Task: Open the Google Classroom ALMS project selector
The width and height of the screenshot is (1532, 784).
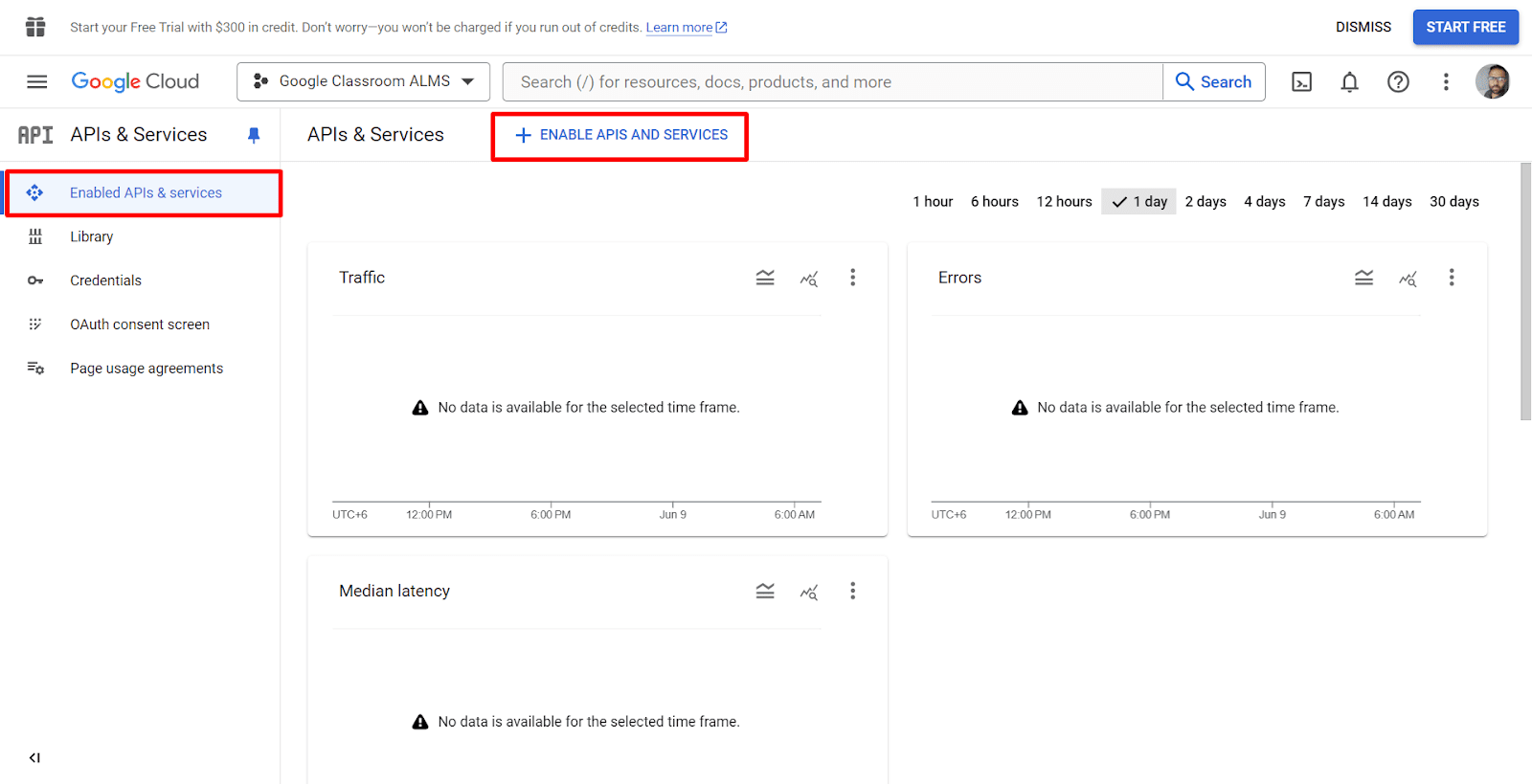Action: click(363, 81)
